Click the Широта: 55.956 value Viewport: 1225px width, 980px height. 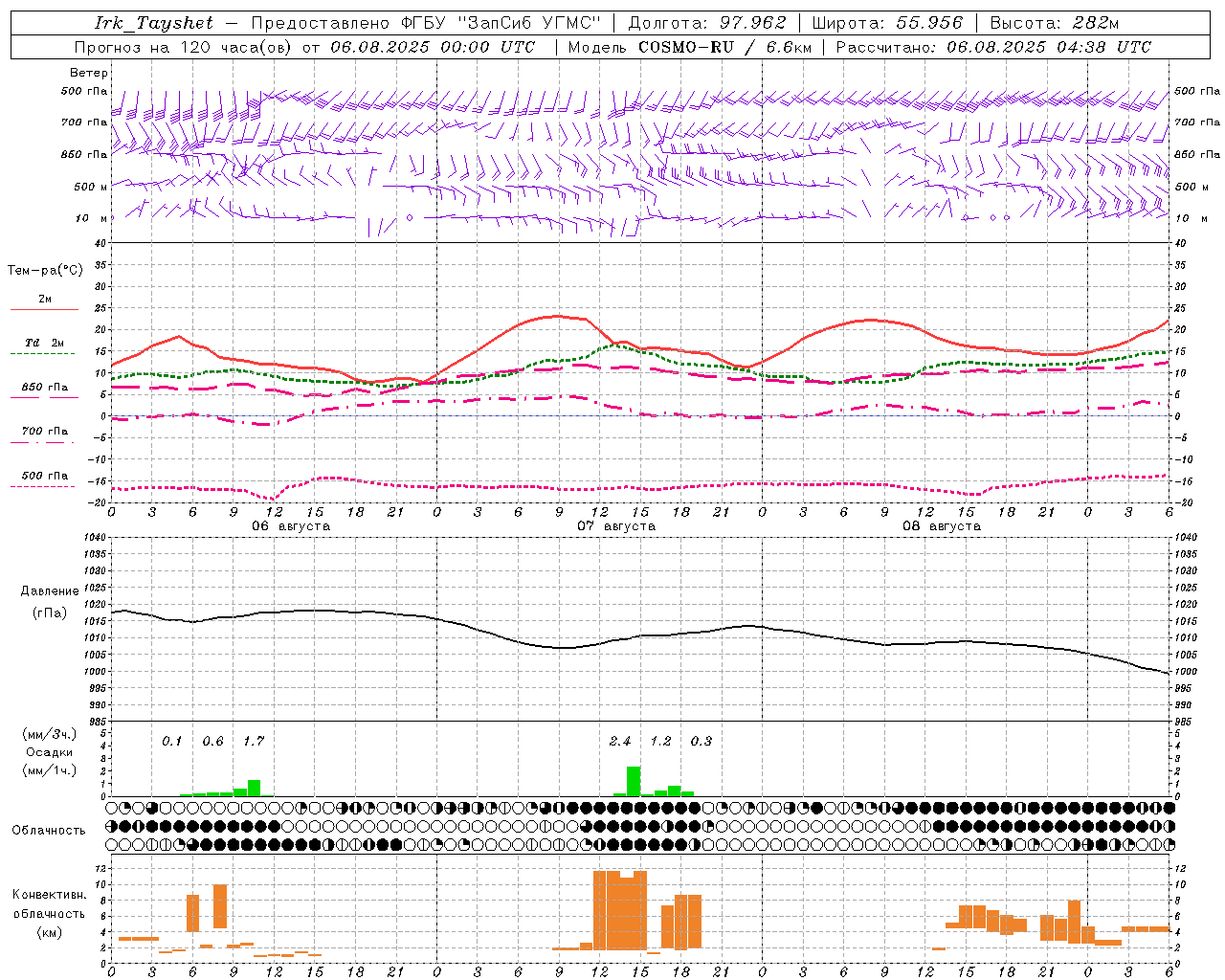(887, 23)
